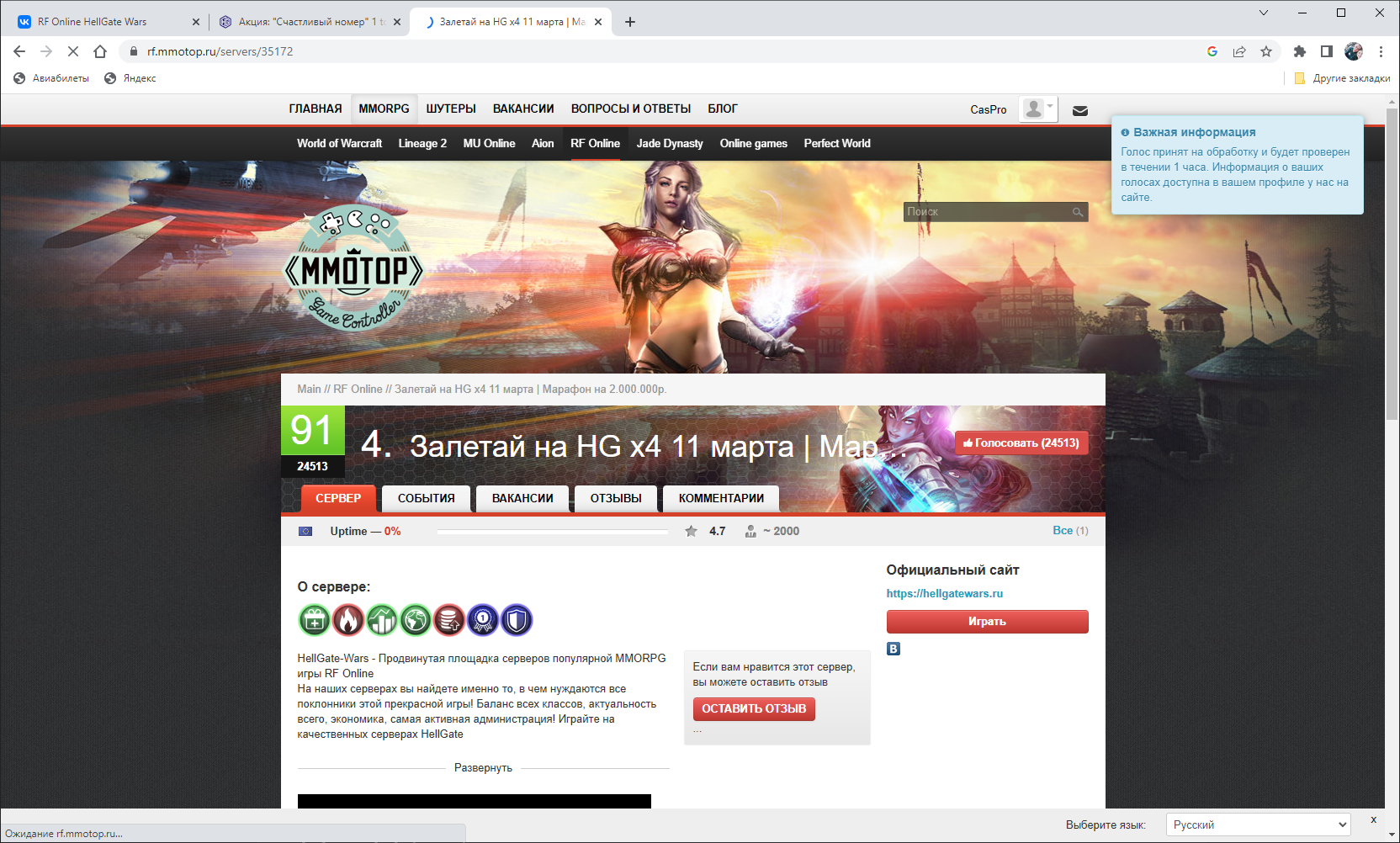Open ВОПРОСЫ И ОТВЕТЫ menu item
The image size is (1400, 843).
pyautogui.click(x=631, y=109)
